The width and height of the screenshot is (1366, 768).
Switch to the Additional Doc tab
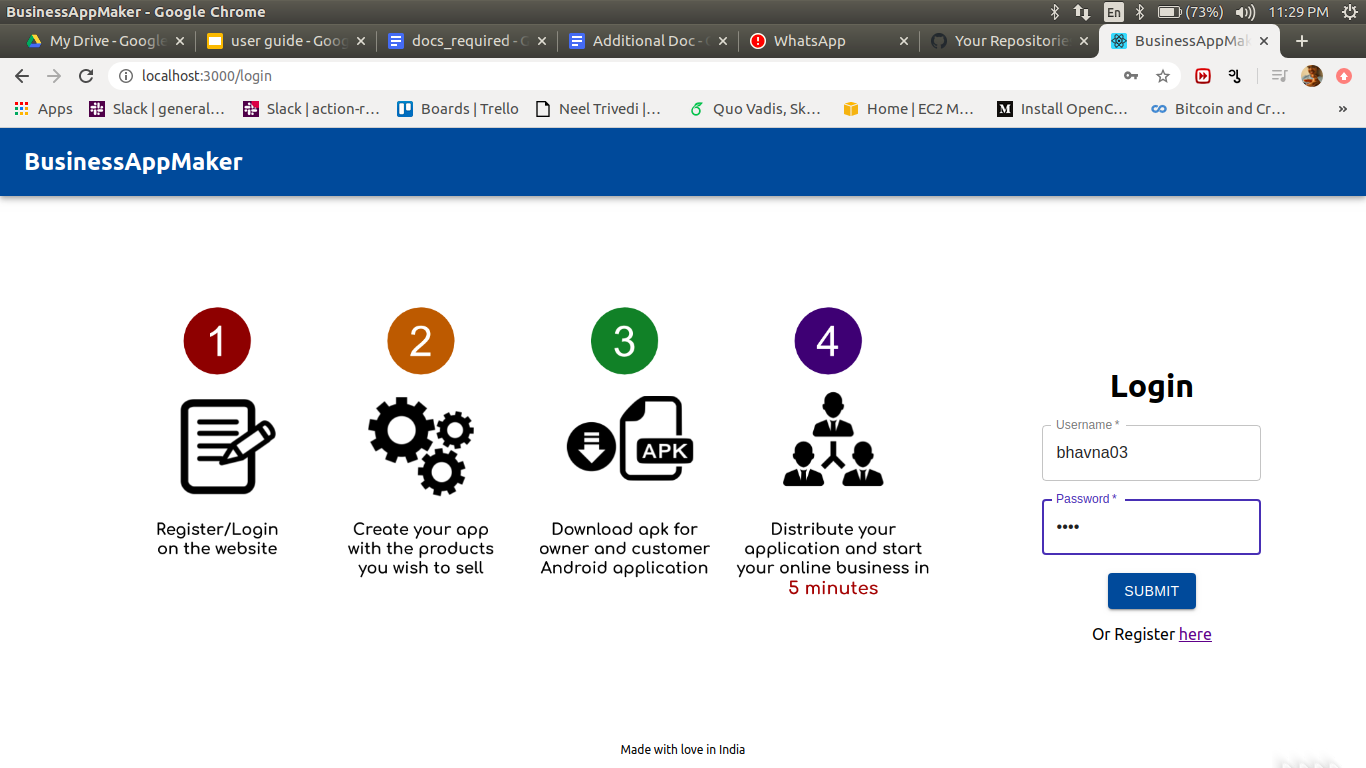tap(648, 41)
